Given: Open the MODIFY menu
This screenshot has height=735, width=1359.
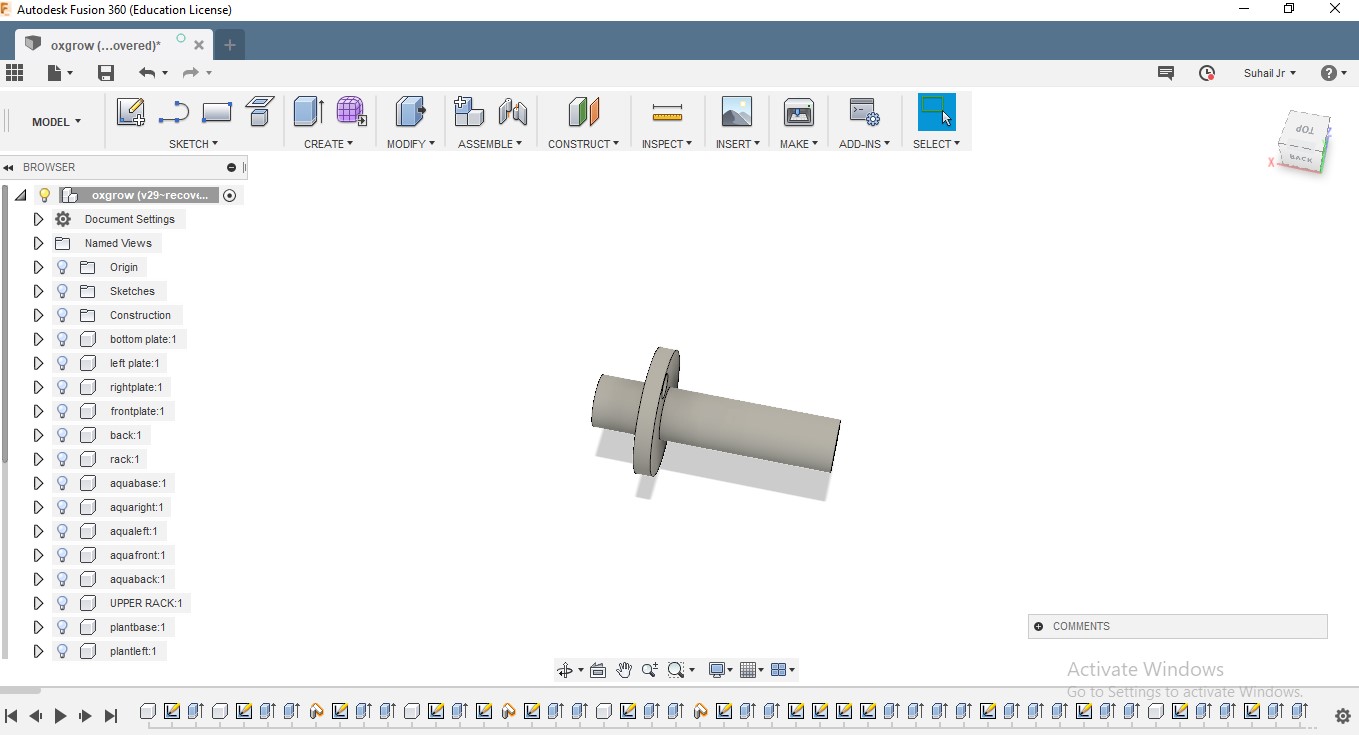Looking at the screenshot, I should click(411, 144).
